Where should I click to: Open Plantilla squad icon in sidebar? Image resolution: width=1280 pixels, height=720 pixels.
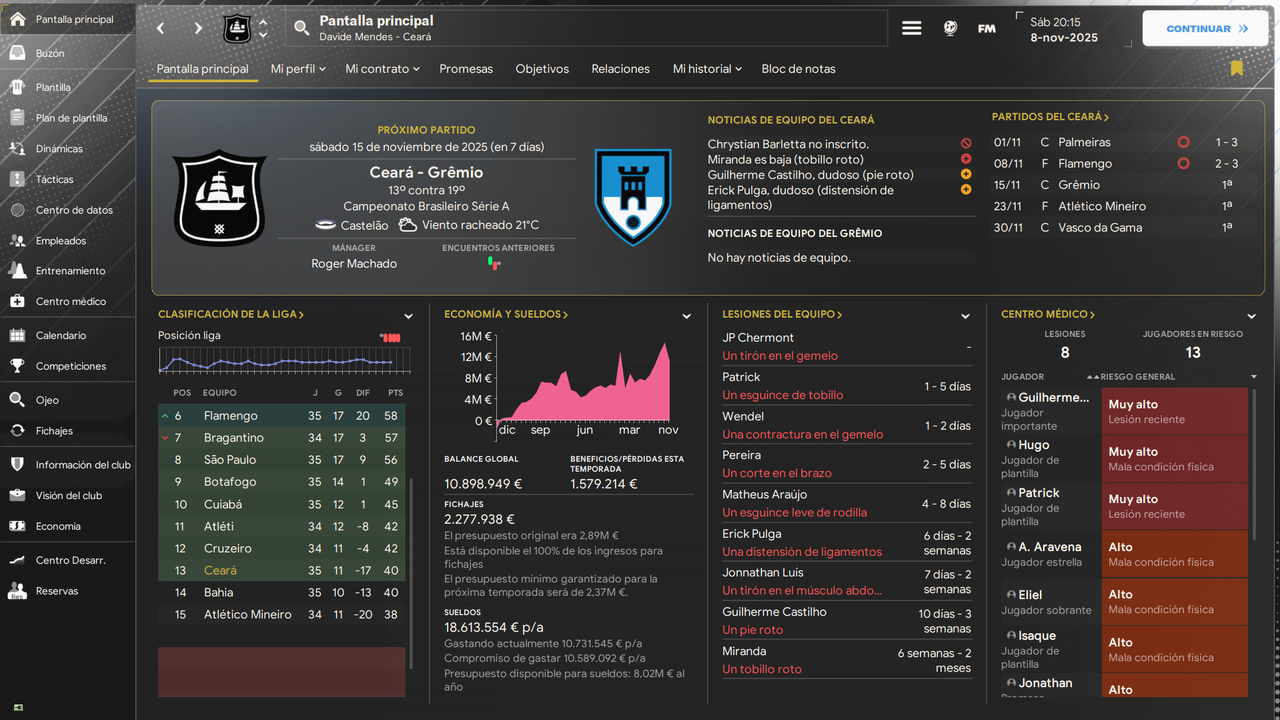[17, 87]
